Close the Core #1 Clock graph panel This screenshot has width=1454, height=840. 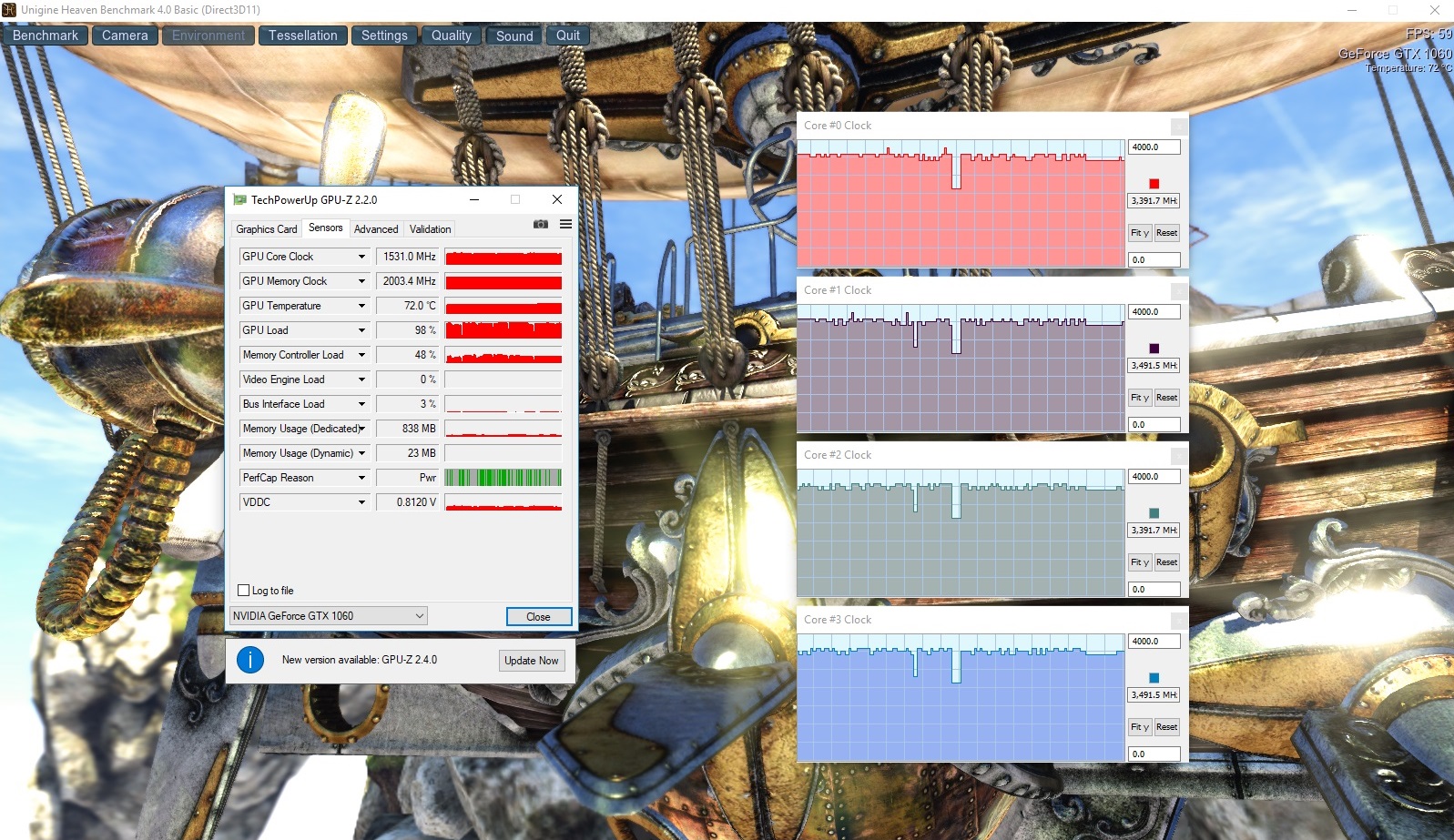tap(1179, 291)
